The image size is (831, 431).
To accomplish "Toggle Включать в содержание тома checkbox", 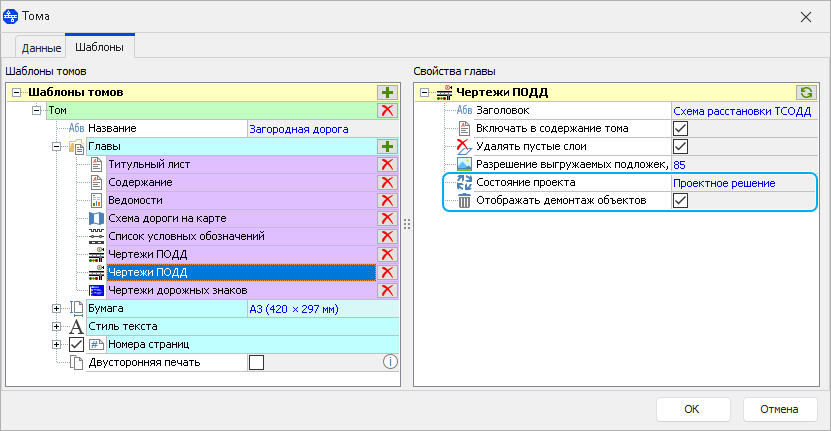I will tap(680, 128).
